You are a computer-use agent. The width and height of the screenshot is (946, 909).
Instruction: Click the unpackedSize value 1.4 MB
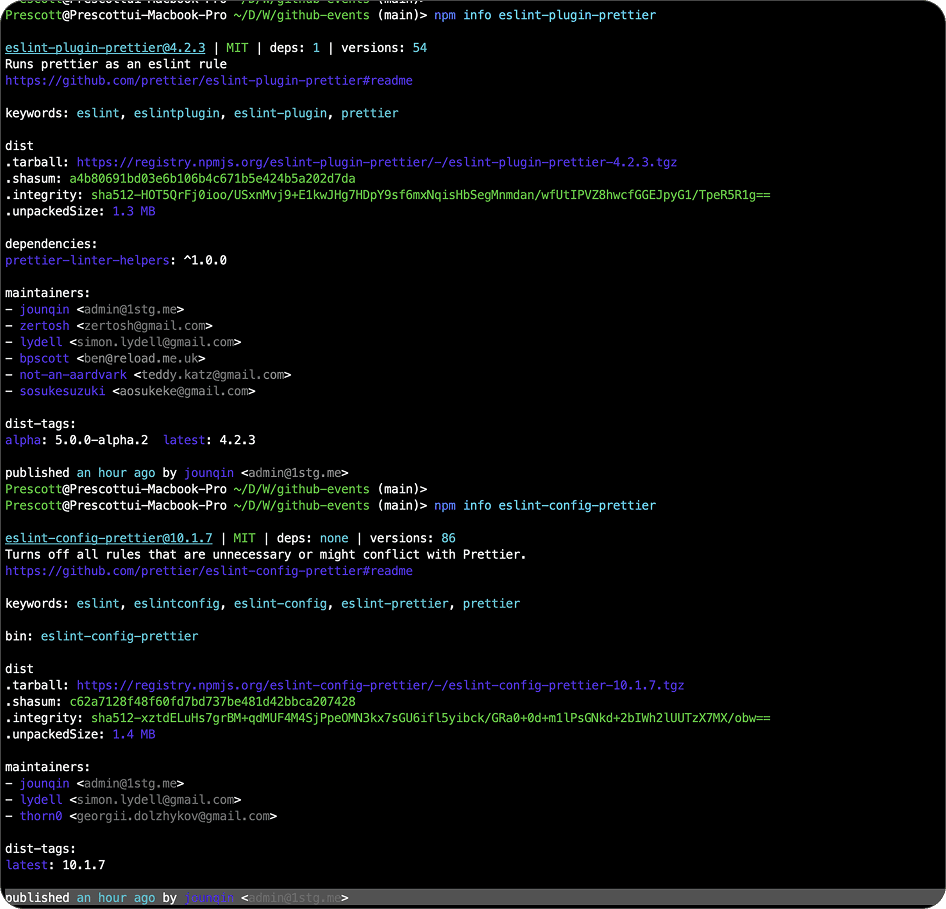point(134,734)
